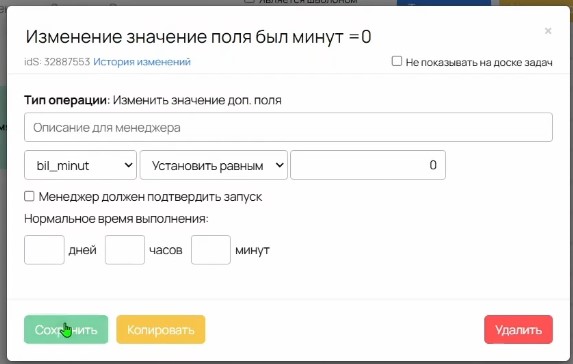Image resolution: width=573 pixels, height=364 pixels.
Task: Enable Не показывать на доске задач checkbox
Action: (x=396, y=61)
